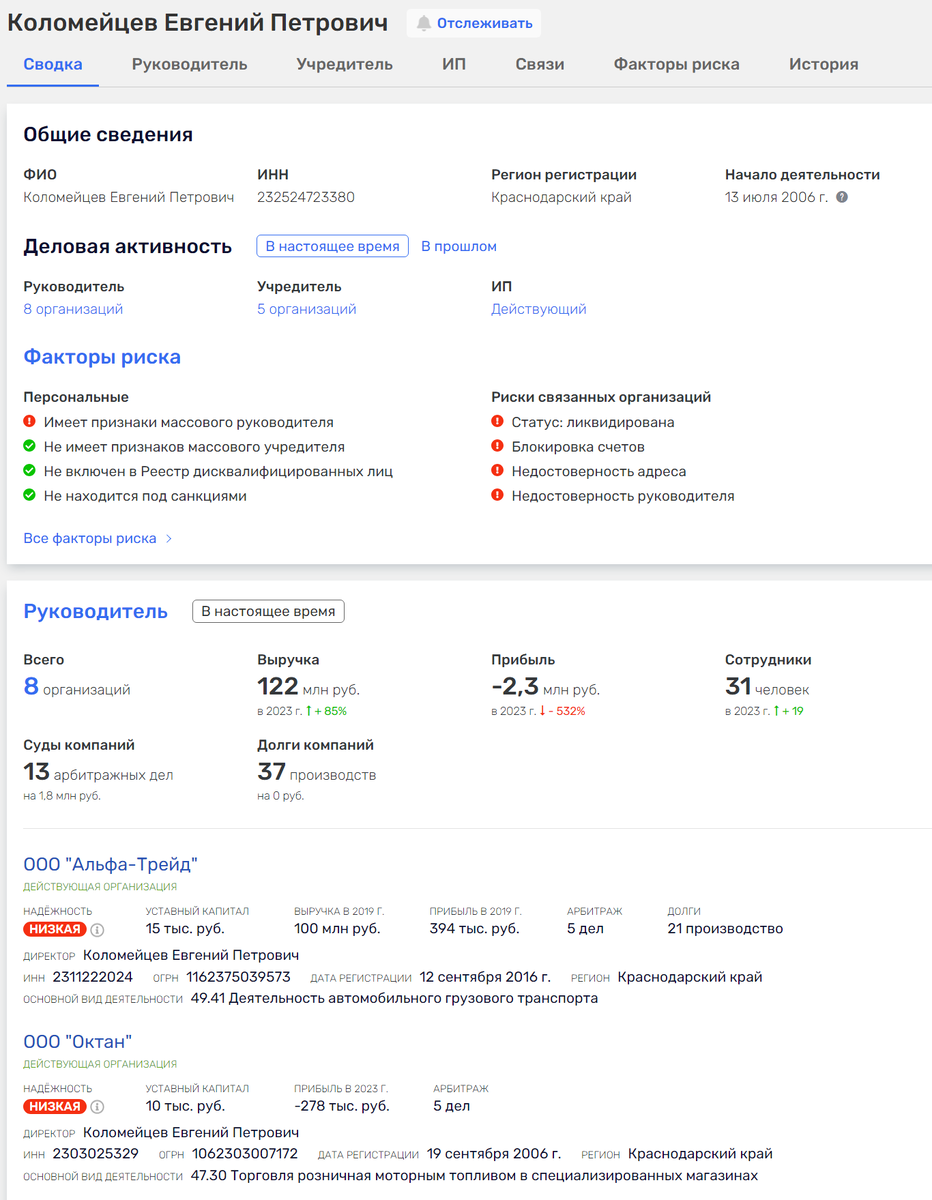The height and width of the screenshot is (1200, 932).
Task: Toggle В настоящее время in Деловая активность
Action: point(333,246)
